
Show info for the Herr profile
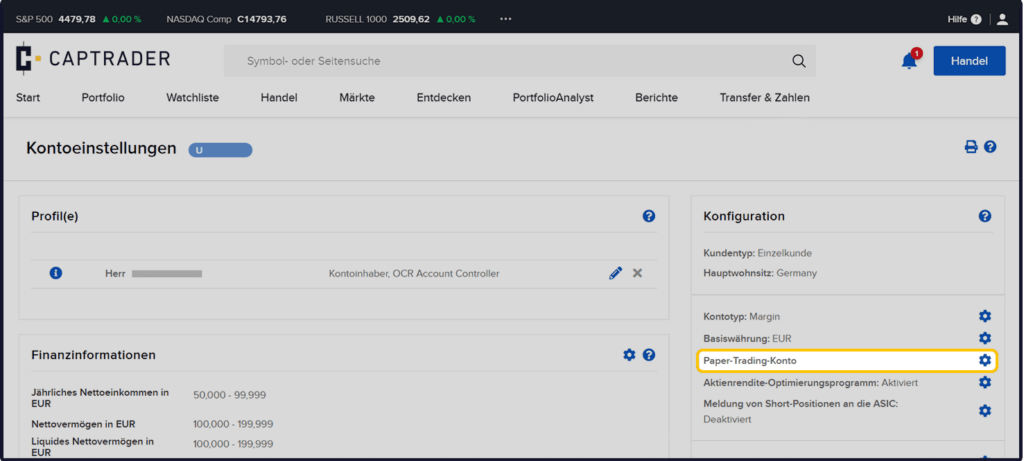pyautogui.click(x=56, y=273)
